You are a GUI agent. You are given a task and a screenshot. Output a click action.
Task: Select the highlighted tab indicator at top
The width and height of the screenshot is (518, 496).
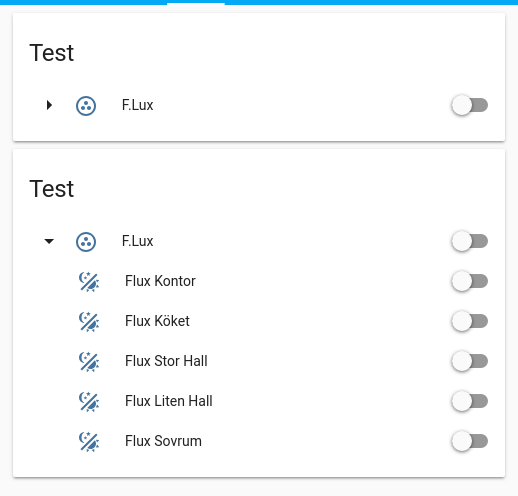[x=196, y=3]
